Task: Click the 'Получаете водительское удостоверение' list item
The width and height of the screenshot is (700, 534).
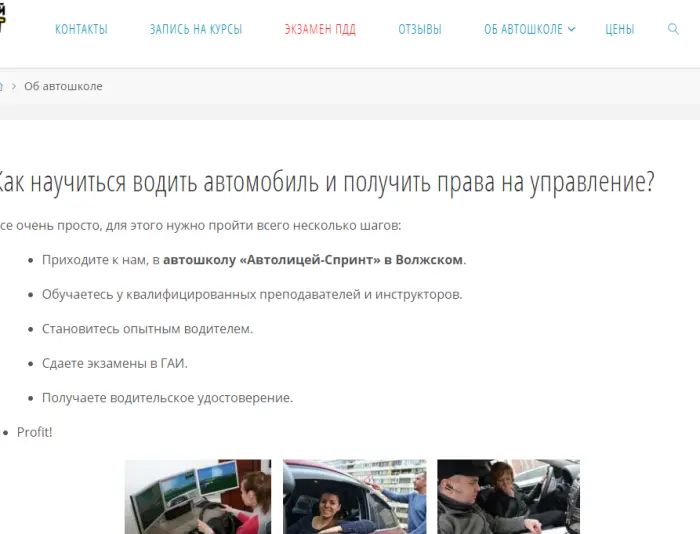Action: point(167,397)
